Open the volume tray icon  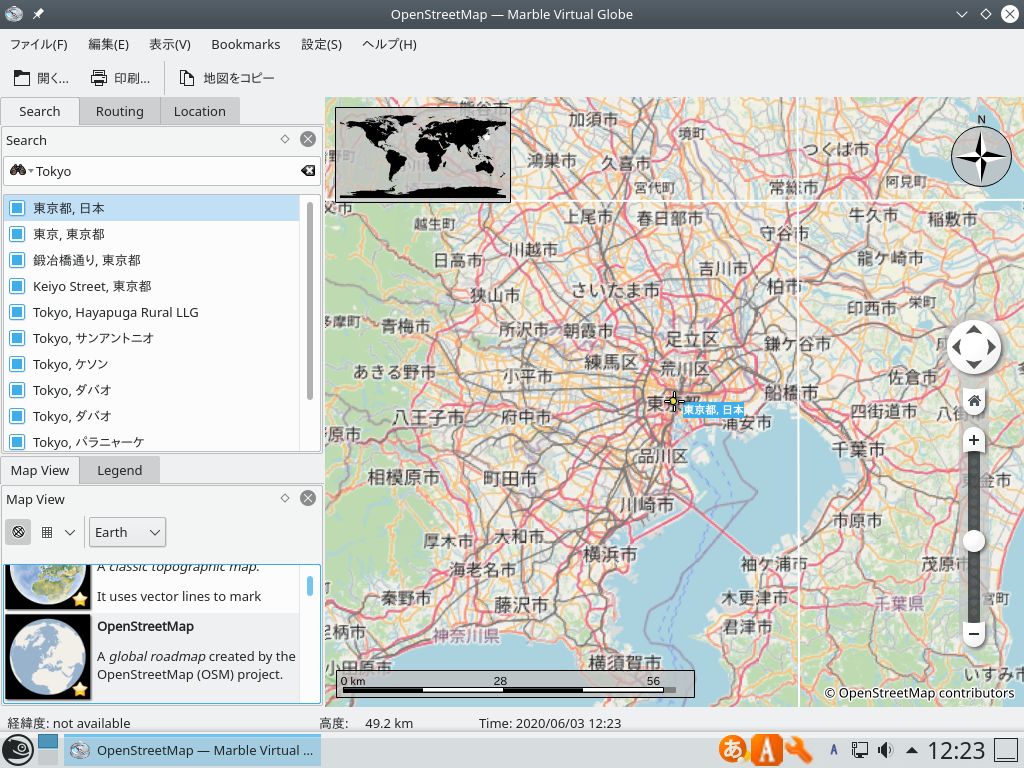point(886,750)
